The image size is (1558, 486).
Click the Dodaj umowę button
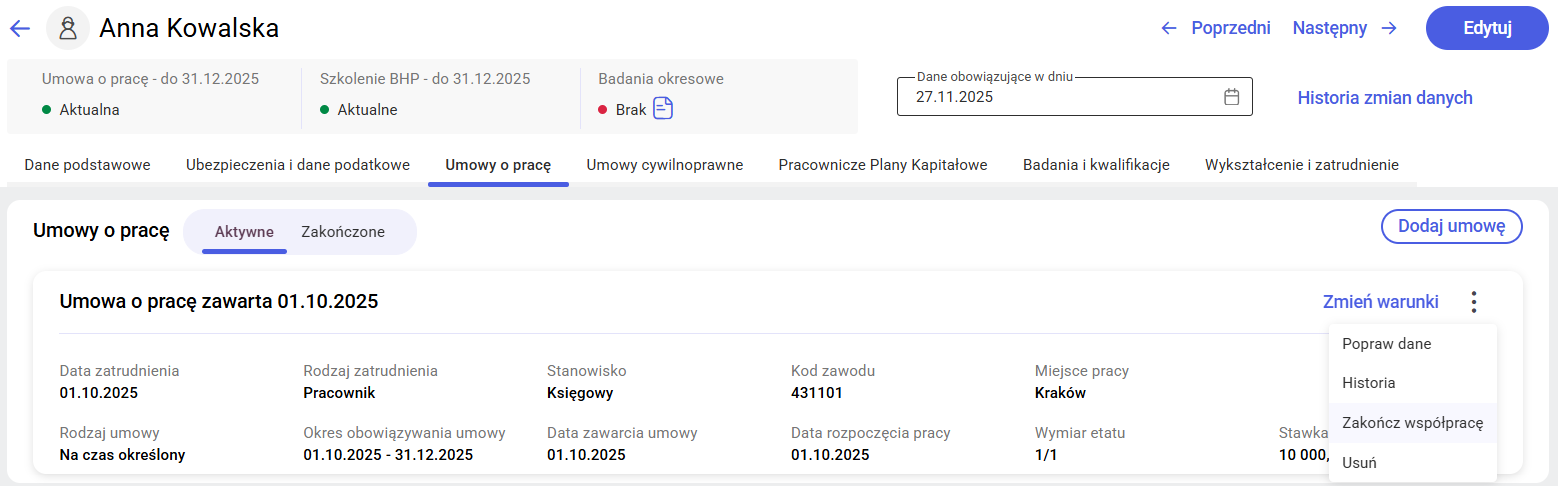[1451, 226]
